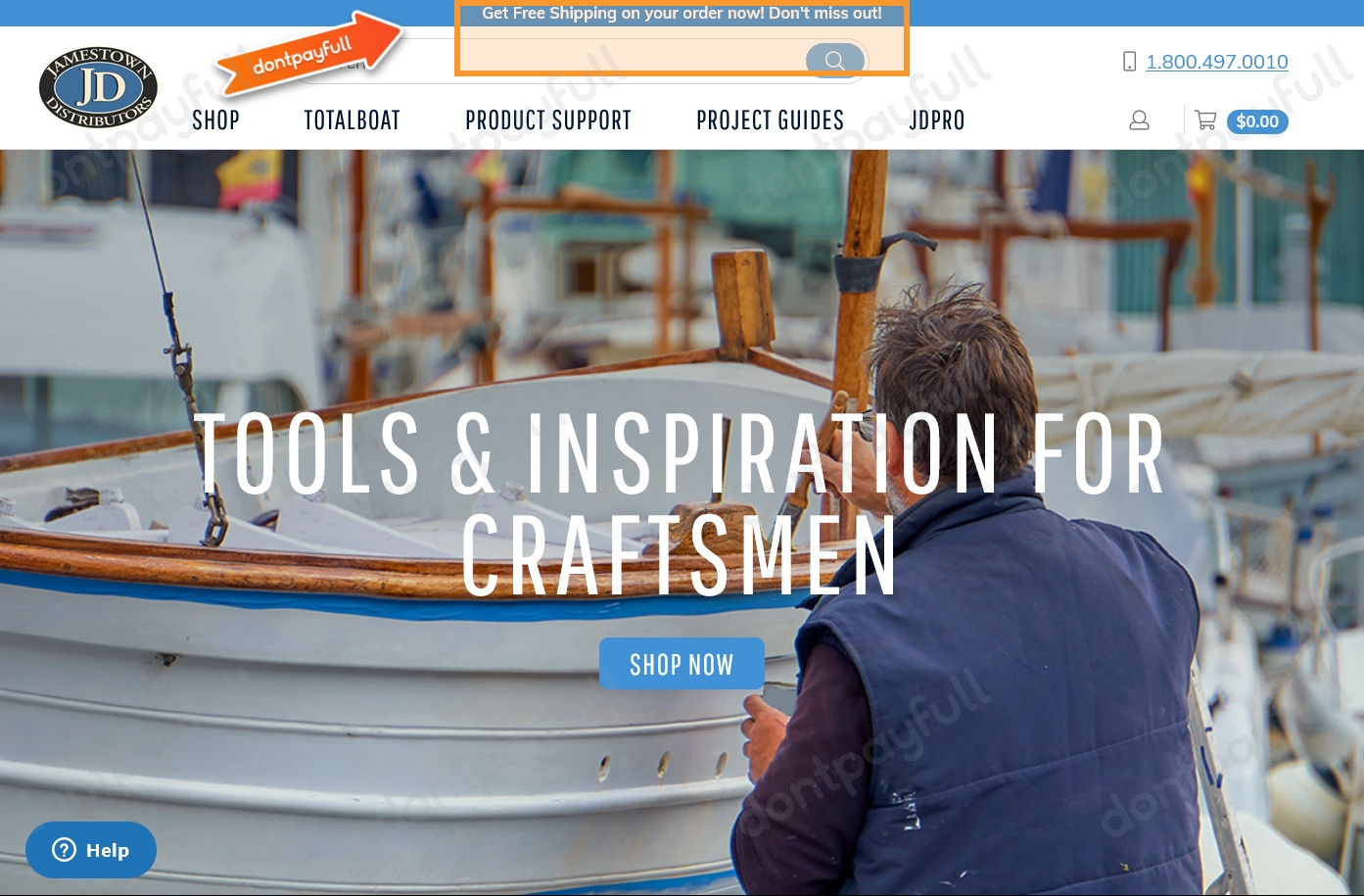Image resolution: width=1364 pixels, height=896 pixels.
Task: Click the mobile phone icon beside the number
Action: click(x=1129, y=62)
